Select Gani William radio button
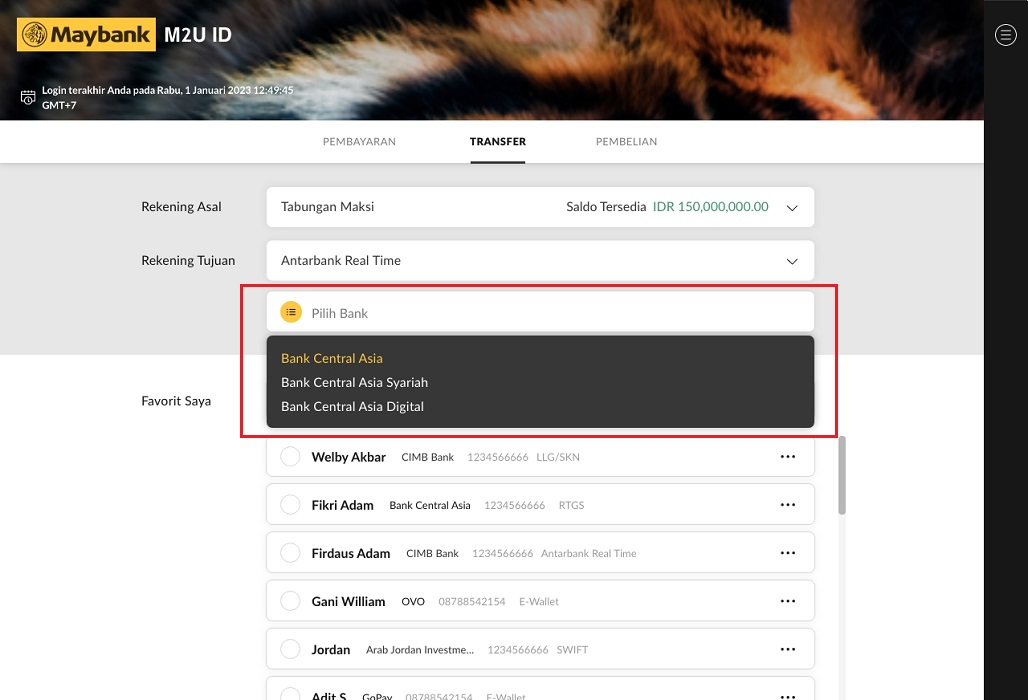Viewport: 1028px width, 700px height. [x=290, y=601]
